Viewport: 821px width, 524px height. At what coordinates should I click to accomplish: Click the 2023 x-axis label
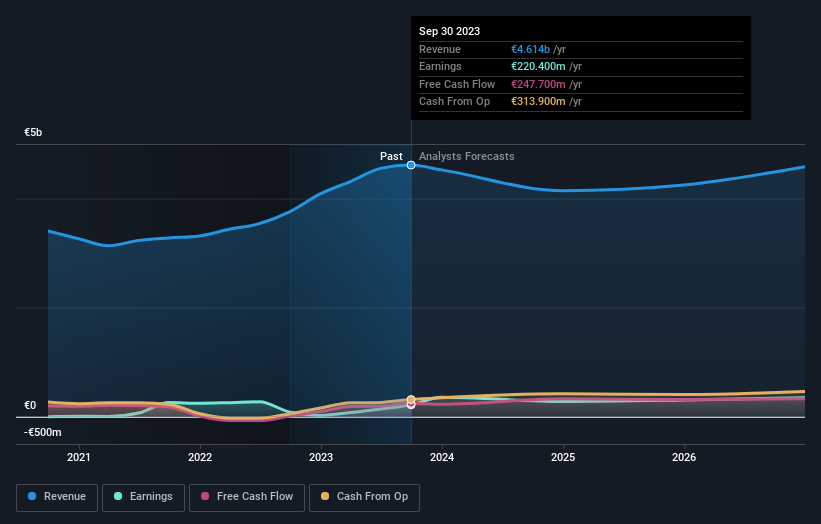321,458
